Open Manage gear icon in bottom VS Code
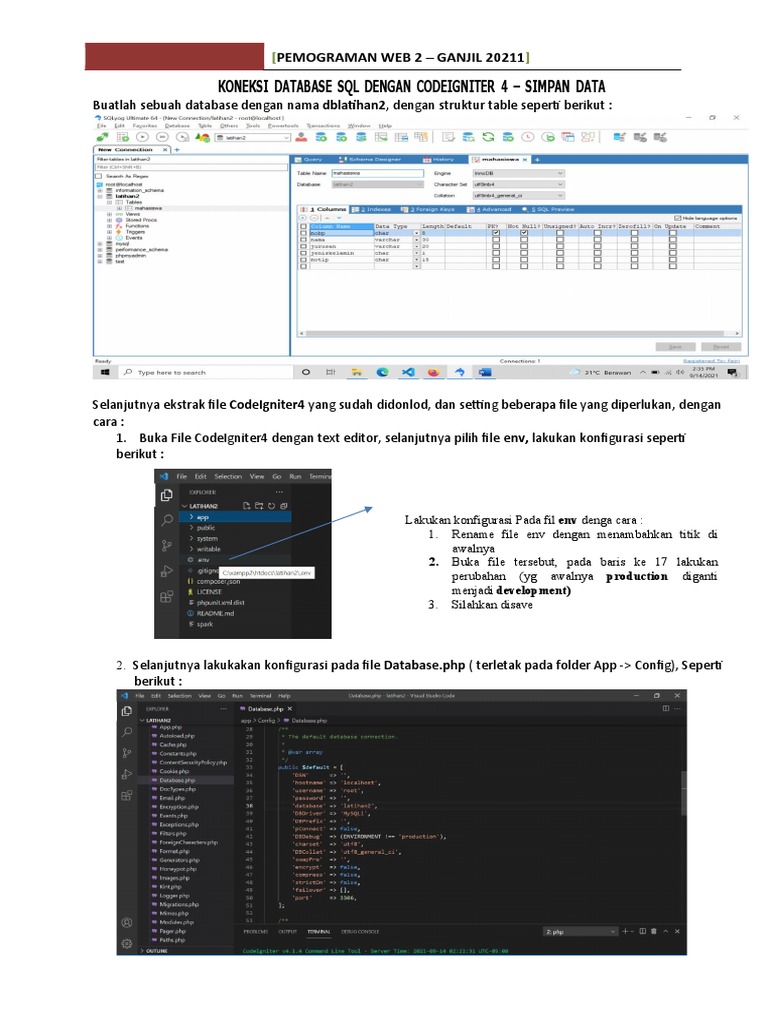Viewport: 768px width, 1024px height. point(127,942)
